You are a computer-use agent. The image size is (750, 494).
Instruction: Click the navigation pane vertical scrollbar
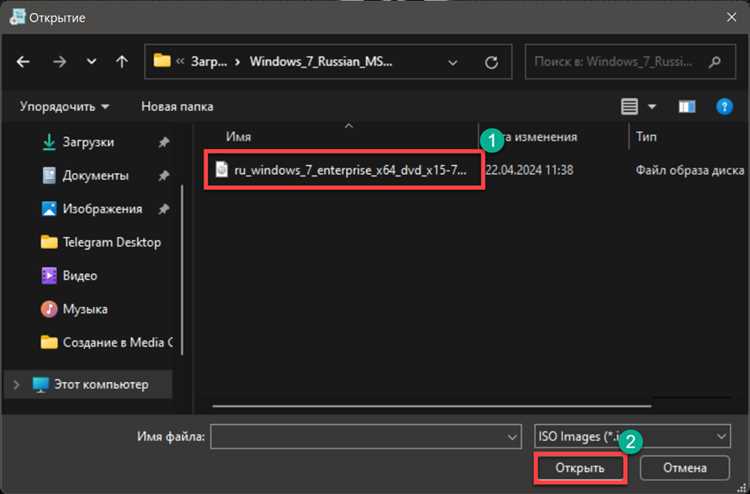coord(182,270)
